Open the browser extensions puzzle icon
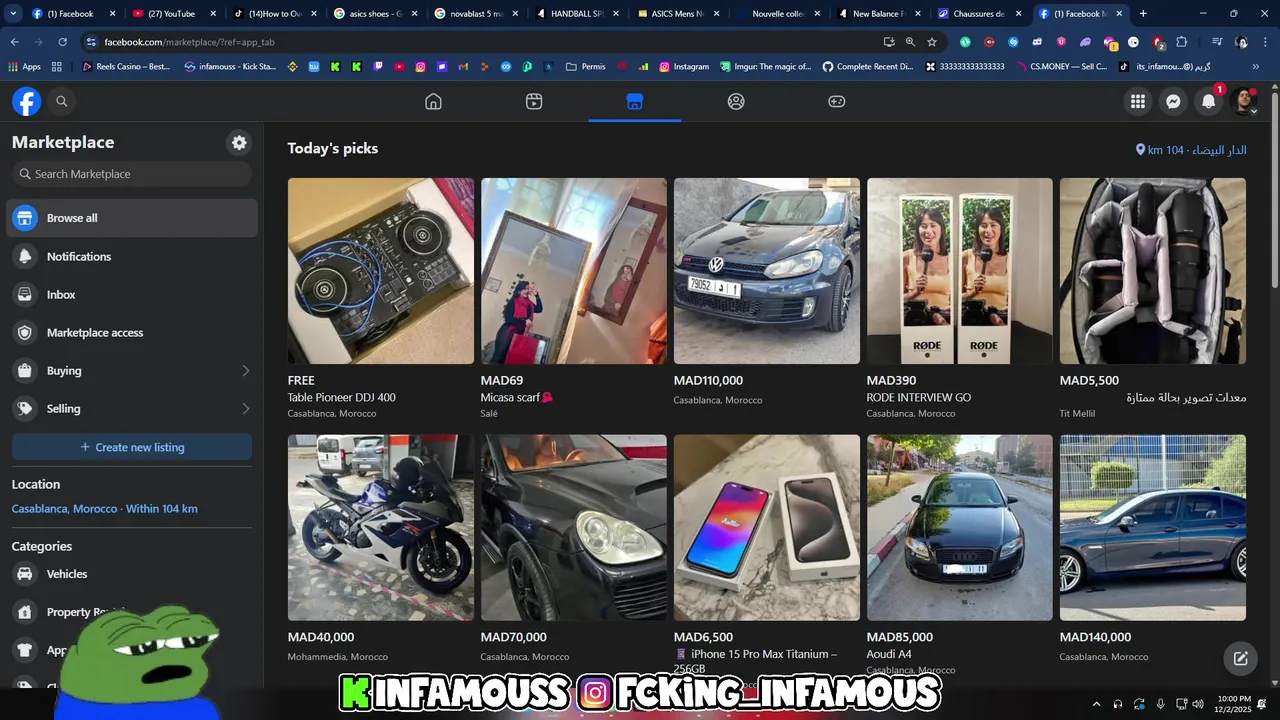 [1181, 42]
